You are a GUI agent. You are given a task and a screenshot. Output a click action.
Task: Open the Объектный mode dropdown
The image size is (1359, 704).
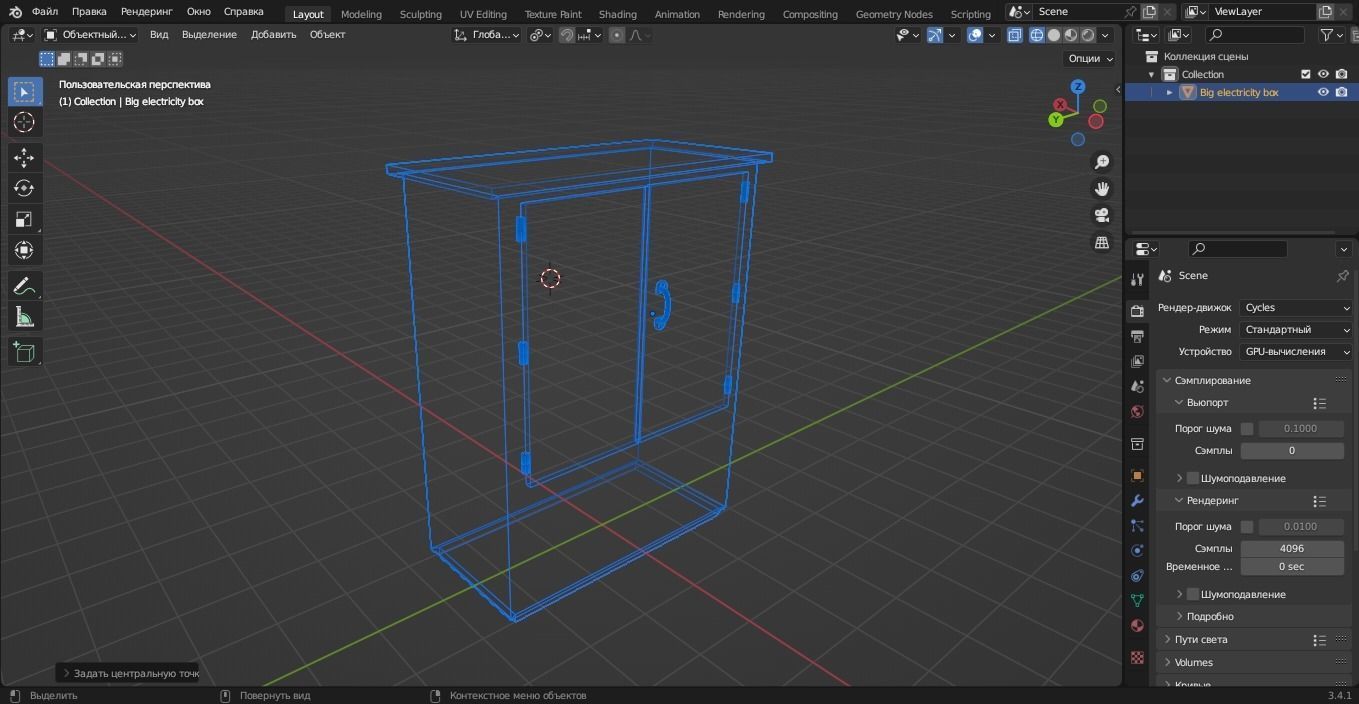(92, 35)
